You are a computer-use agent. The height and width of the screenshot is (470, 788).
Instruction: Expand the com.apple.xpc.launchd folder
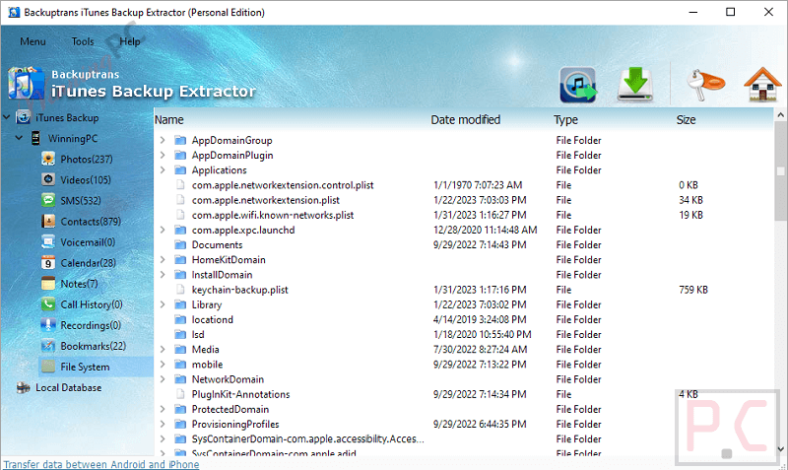[x=163, y=230]
